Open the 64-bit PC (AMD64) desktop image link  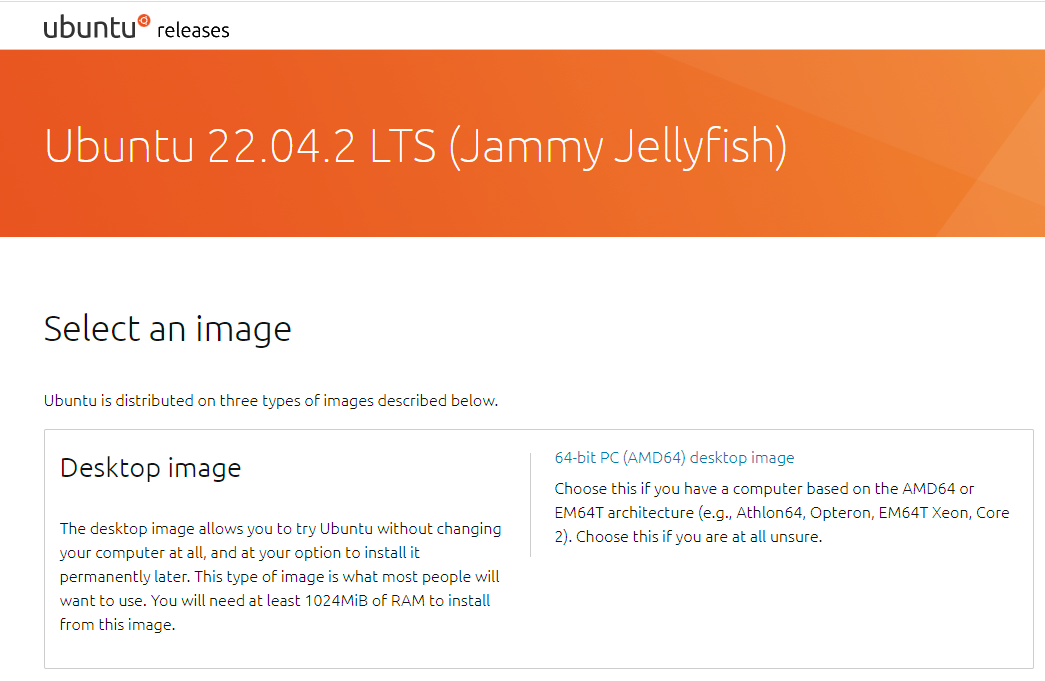(674, 458)
